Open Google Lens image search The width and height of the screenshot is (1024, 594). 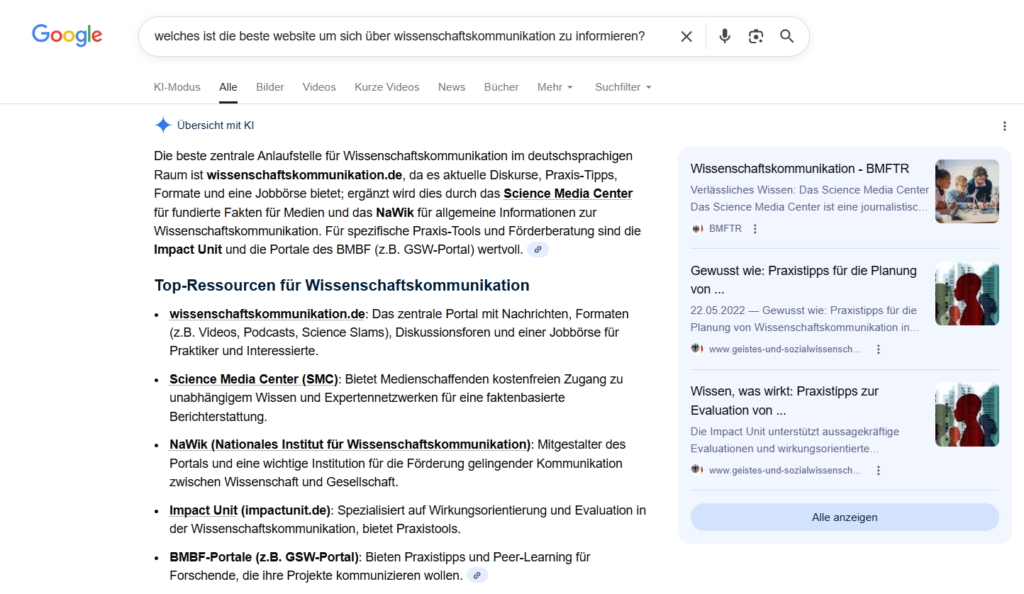756,36
